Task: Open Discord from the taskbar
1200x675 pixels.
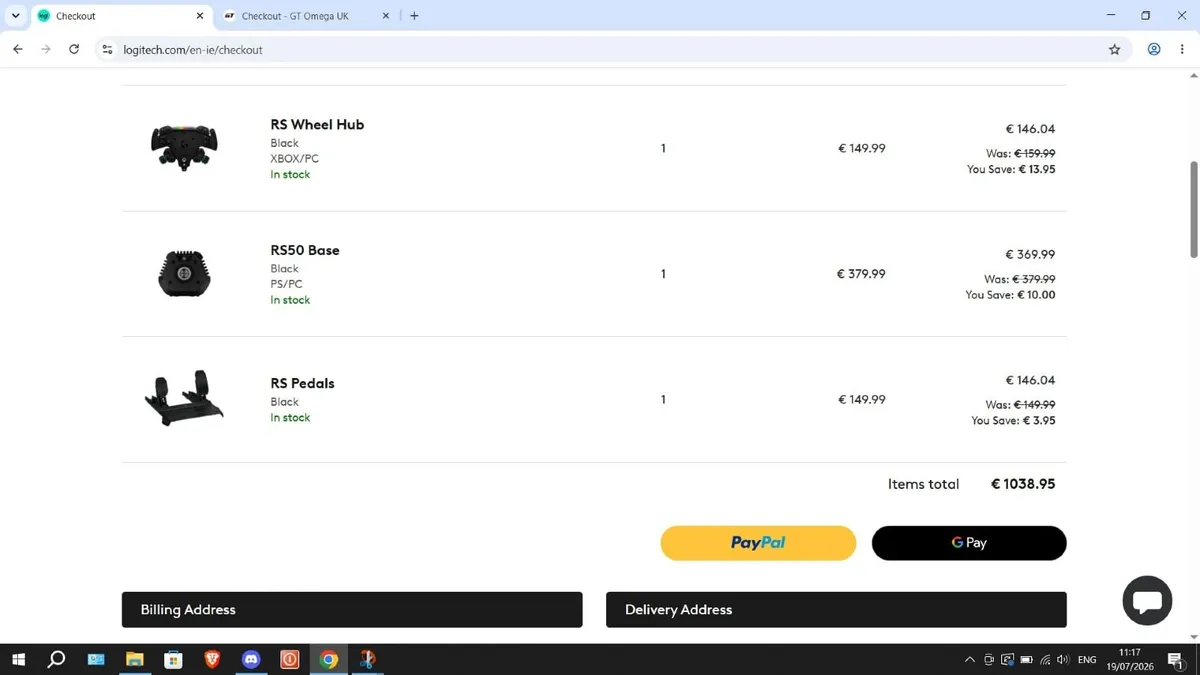Action: (251, 659)
